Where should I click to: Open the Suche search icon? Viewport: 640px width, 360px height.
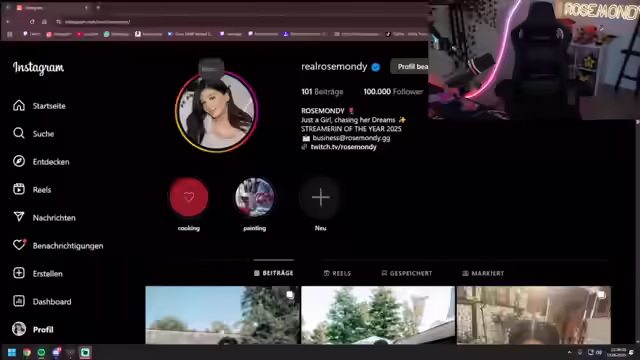(19, 133)
